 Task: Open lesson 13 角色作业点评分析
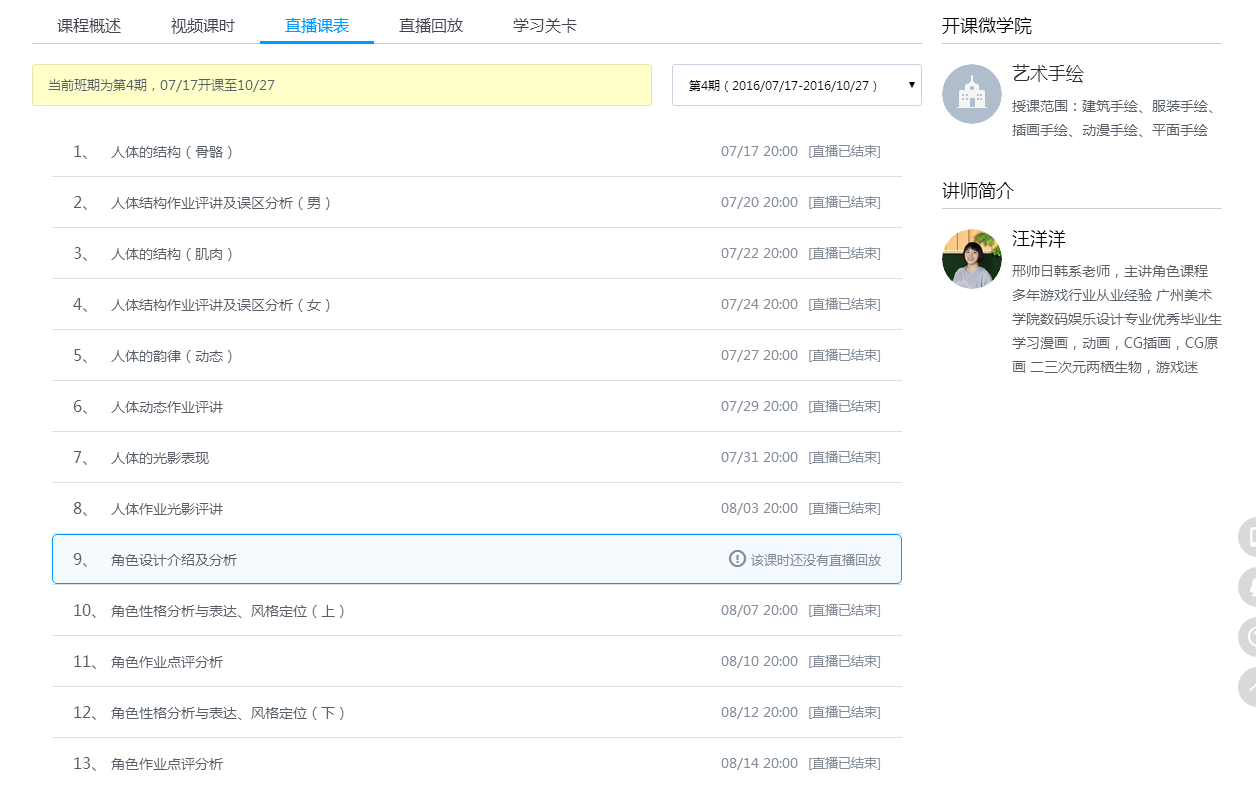point(167,764)
